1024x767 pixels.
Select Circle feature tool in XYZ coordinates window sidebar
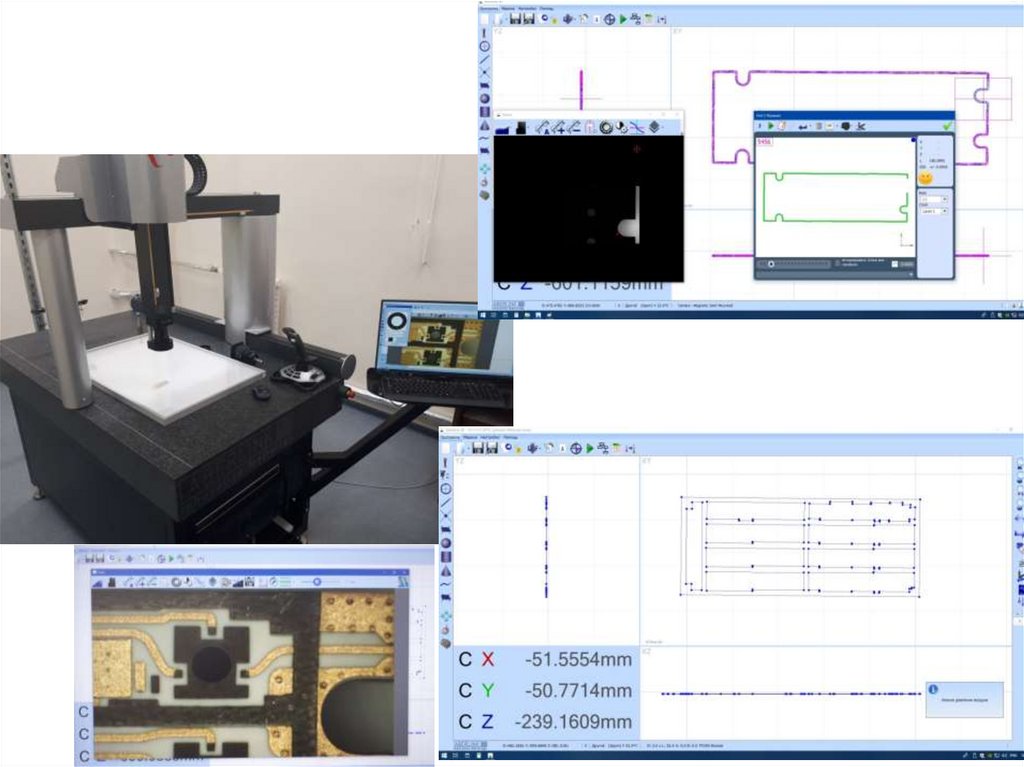point(445,489)
